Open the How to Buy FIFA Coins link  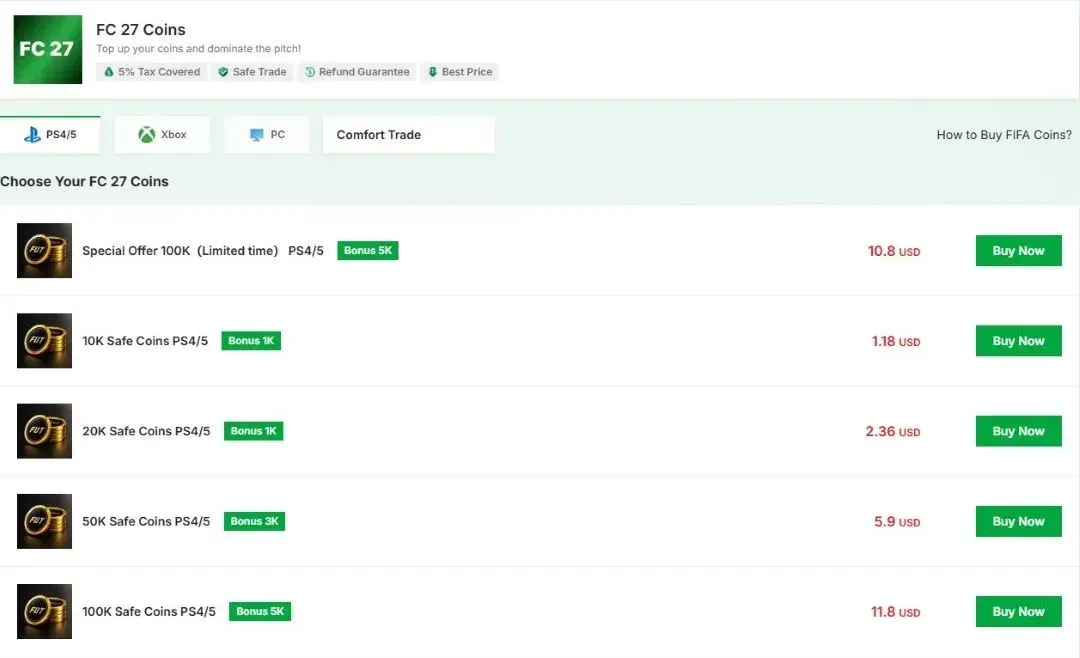[x=1004, y=135]
